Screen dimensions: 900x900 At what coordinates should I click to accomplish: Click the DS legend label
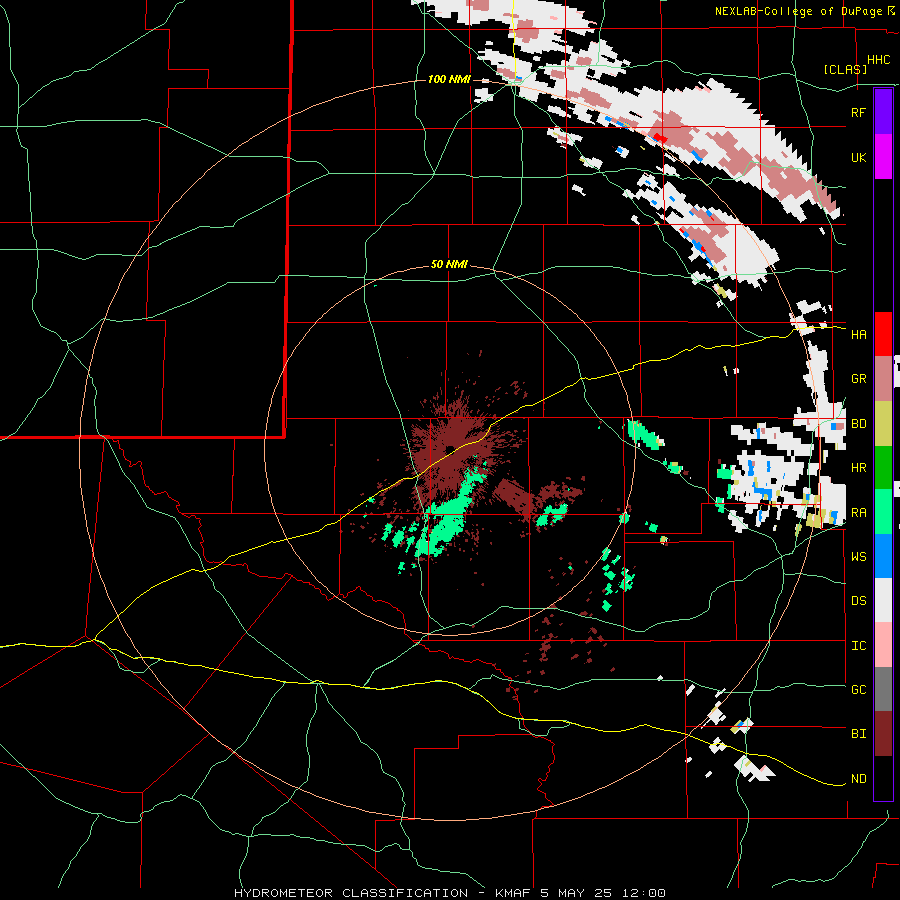pos(858,601)
